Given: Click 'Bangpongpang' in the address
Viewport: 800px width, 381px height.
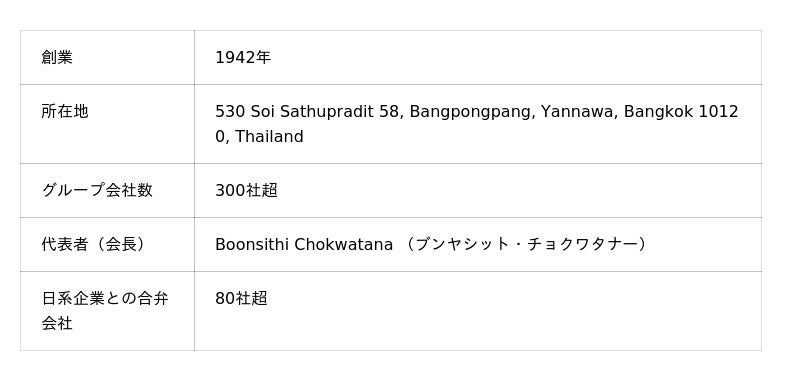Looking at the screenshot, I should (x=472, y=112).
